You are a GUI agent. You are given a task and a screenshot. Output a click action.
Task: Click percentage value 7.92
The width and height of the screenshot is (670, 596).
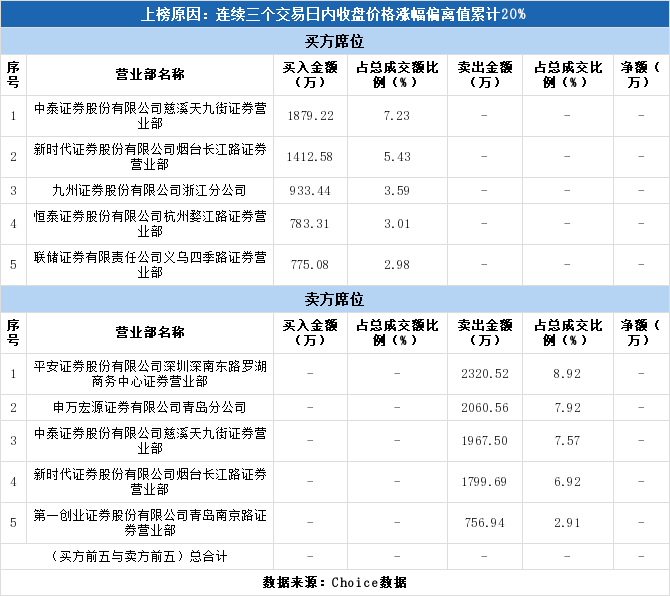coord(568,408)
